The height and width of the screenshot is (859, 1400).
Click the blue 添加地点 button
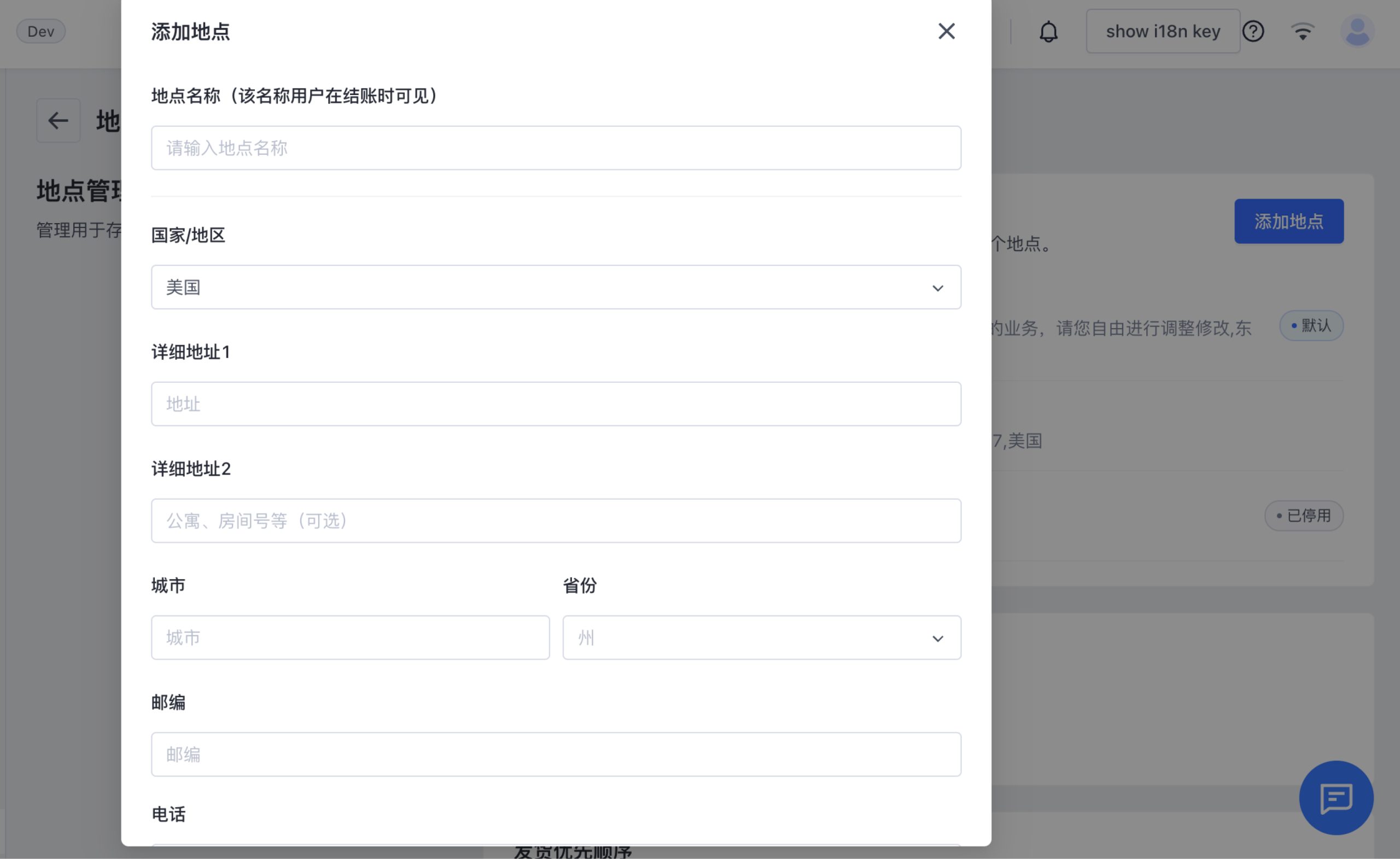(x=1288, y=221)
